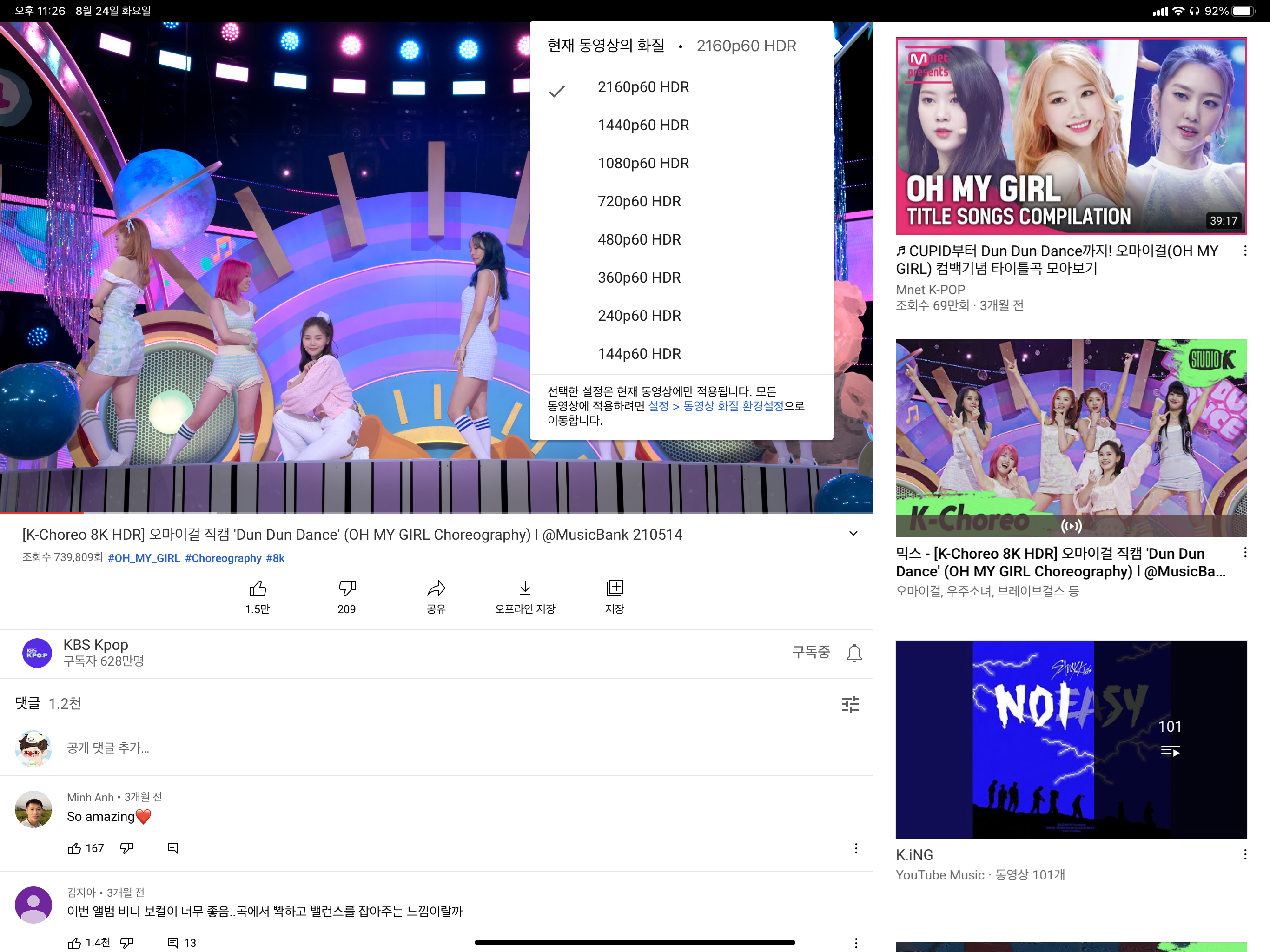Like the video with thumbs up icon

click(x=257, y=589)
